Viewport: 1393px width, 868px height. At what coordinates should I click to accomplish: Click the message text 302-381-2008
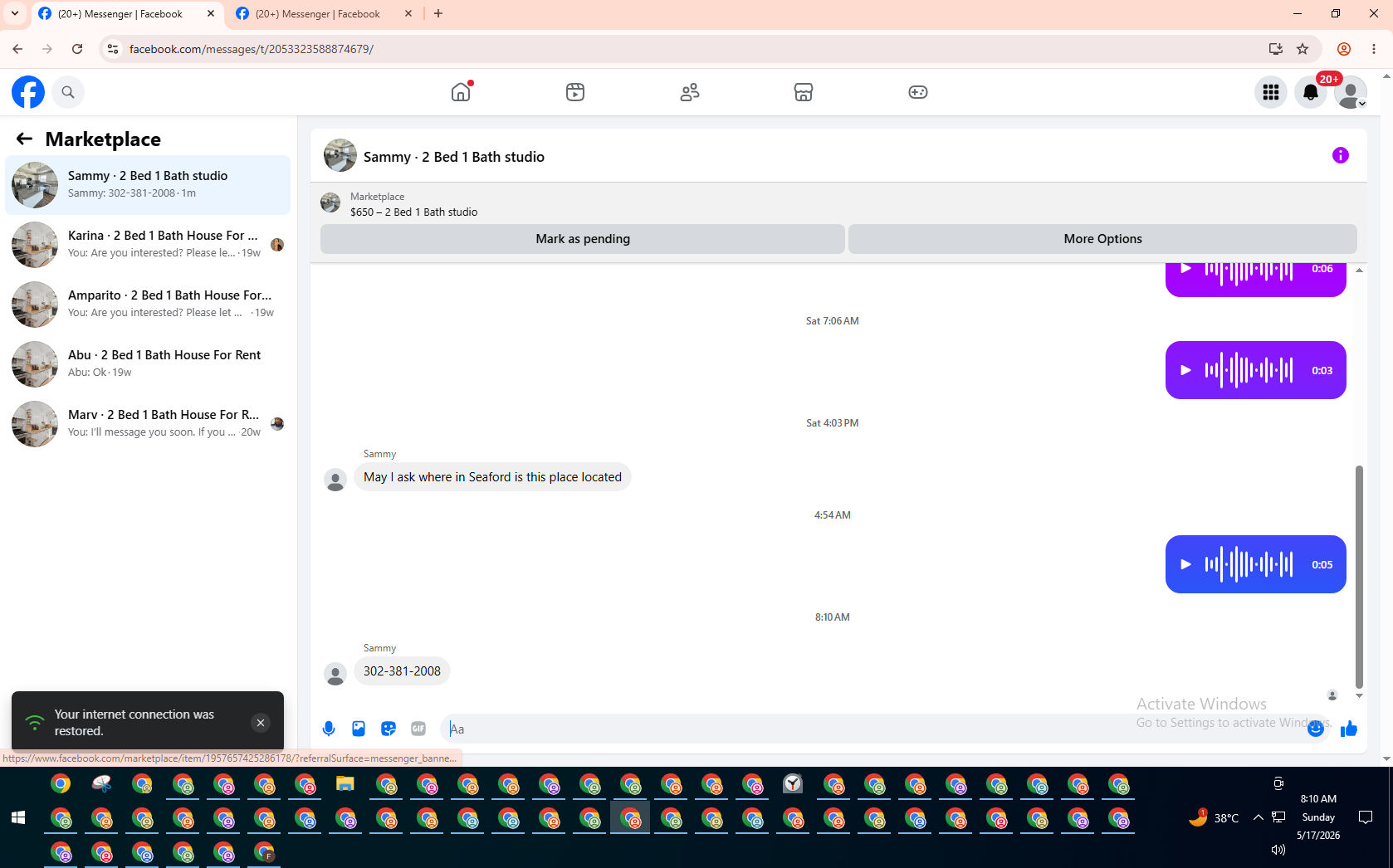(x=402, y=671)
